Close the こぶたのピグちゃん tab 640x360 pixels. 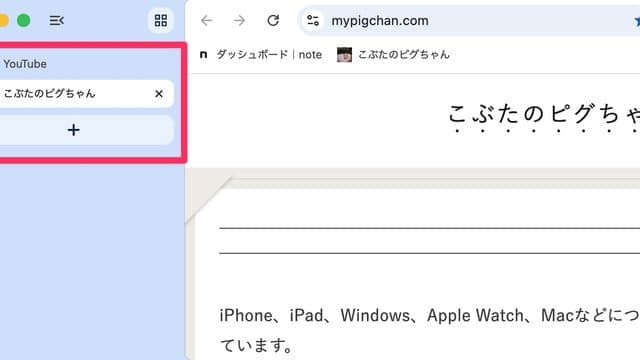(159, 94)
